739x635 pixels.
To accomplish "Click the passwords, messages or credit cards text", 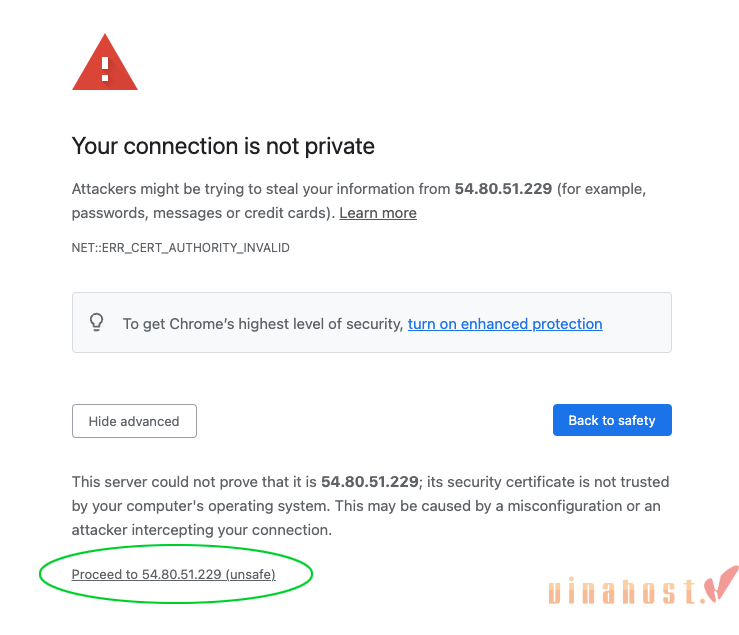I will point(203,213).
